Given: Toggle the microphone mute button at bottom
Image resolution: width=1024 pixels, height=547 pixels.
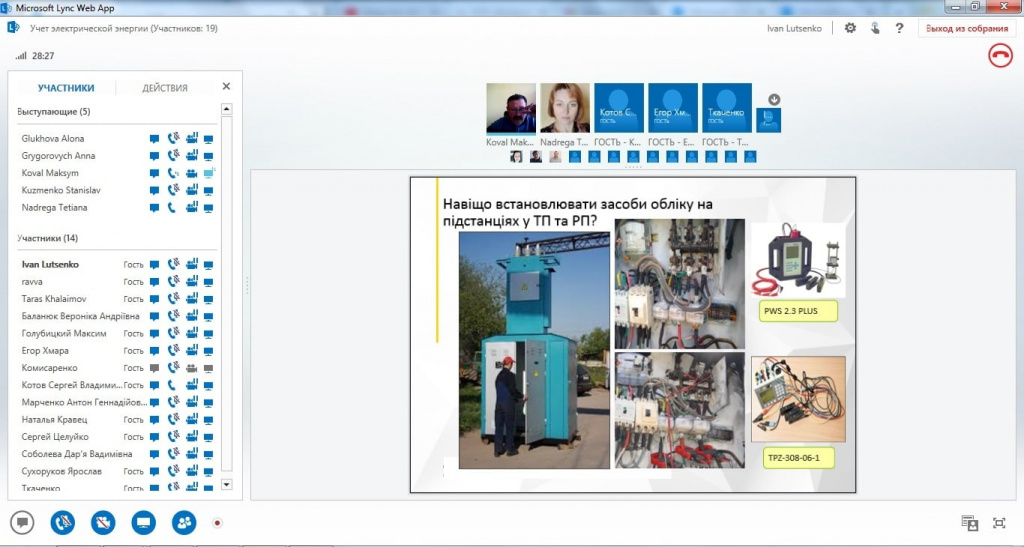Looking at the screenshot, I should (x=63, y=523).
